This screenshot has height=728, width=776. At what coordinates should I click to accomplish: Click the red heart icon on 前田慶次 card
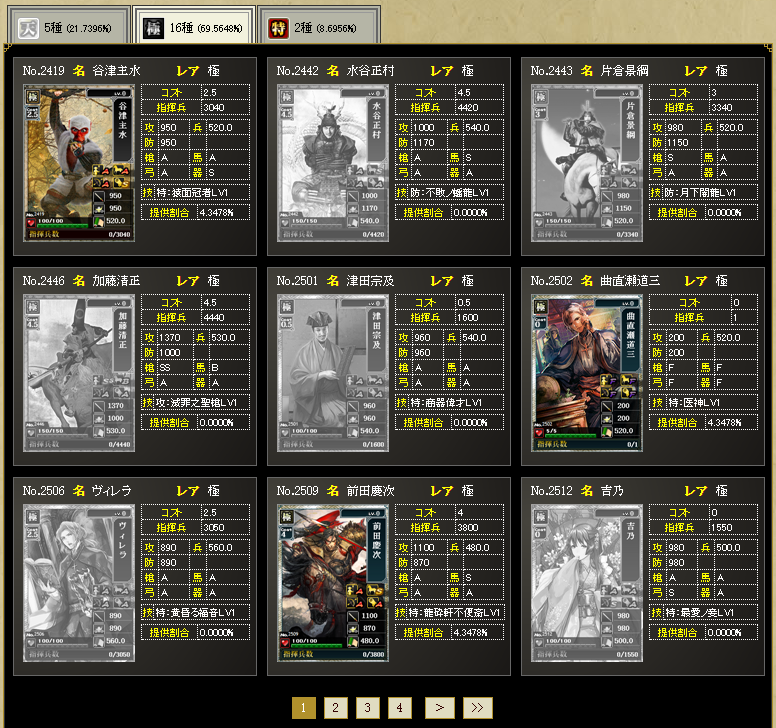pos(285,643)
